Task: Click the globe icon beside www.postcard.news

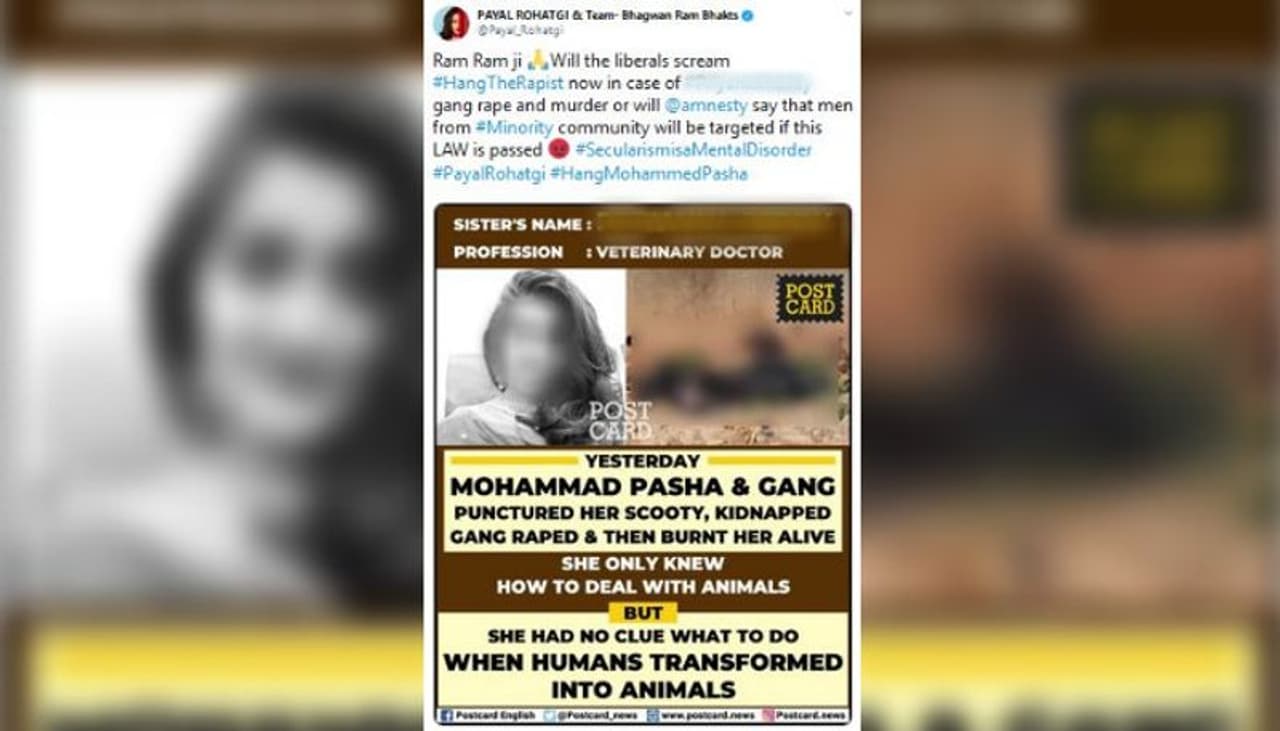Action: click(653, 715)
